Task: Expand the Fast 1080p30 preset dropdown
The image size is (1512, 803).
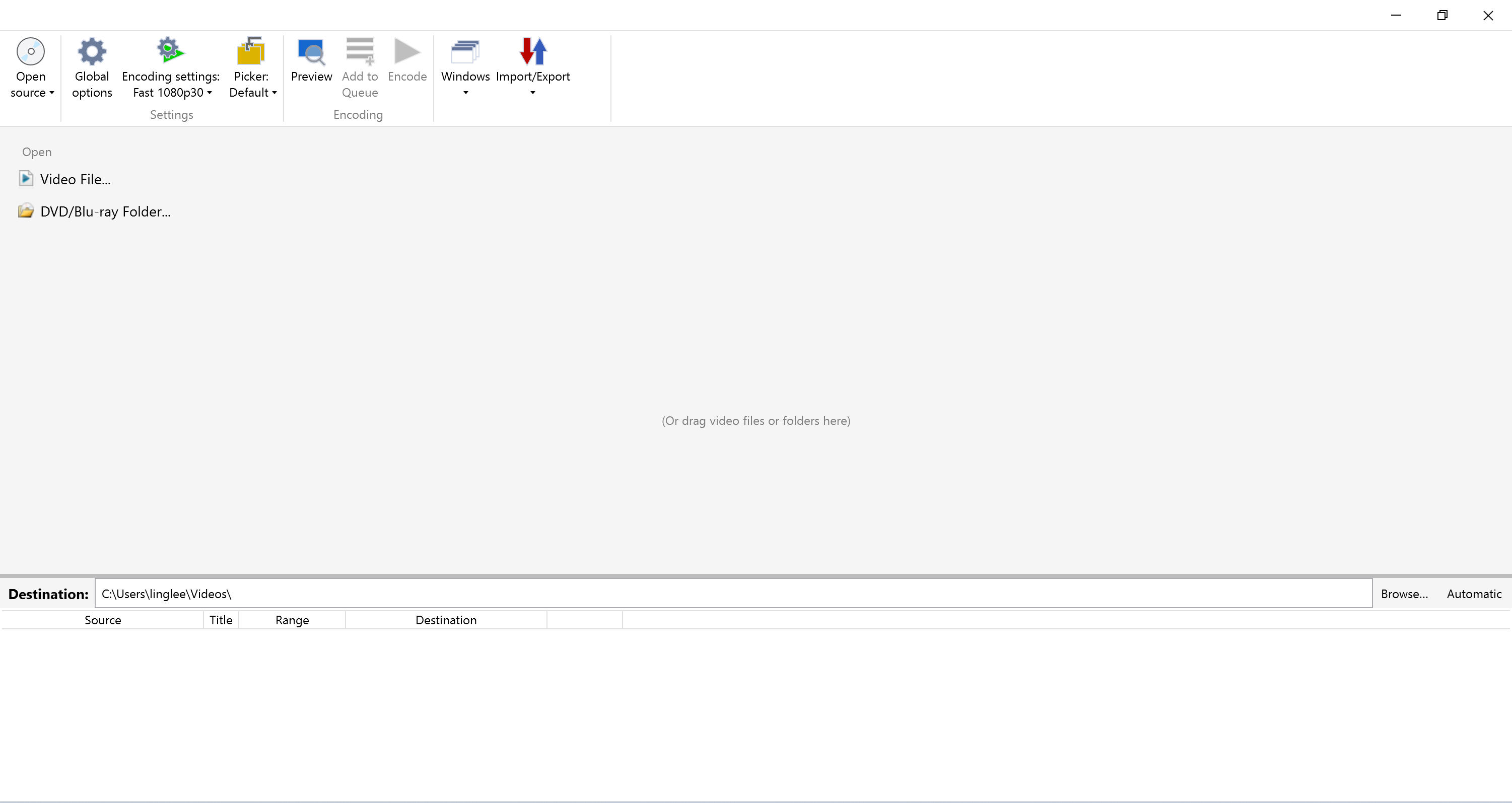Action: (x=210, y=93)
